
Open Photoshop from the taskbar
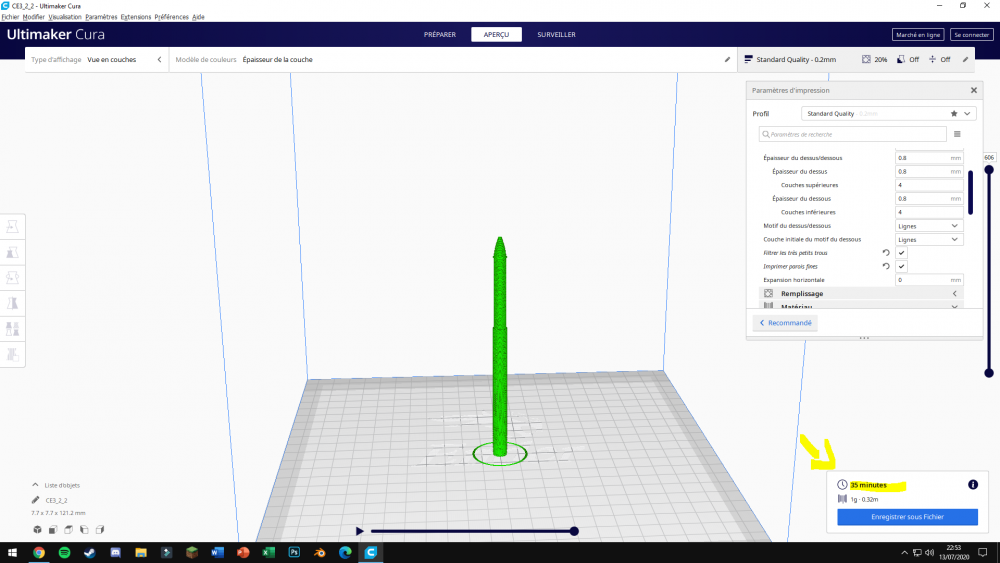pyautogui.click(x=294, y=552)
